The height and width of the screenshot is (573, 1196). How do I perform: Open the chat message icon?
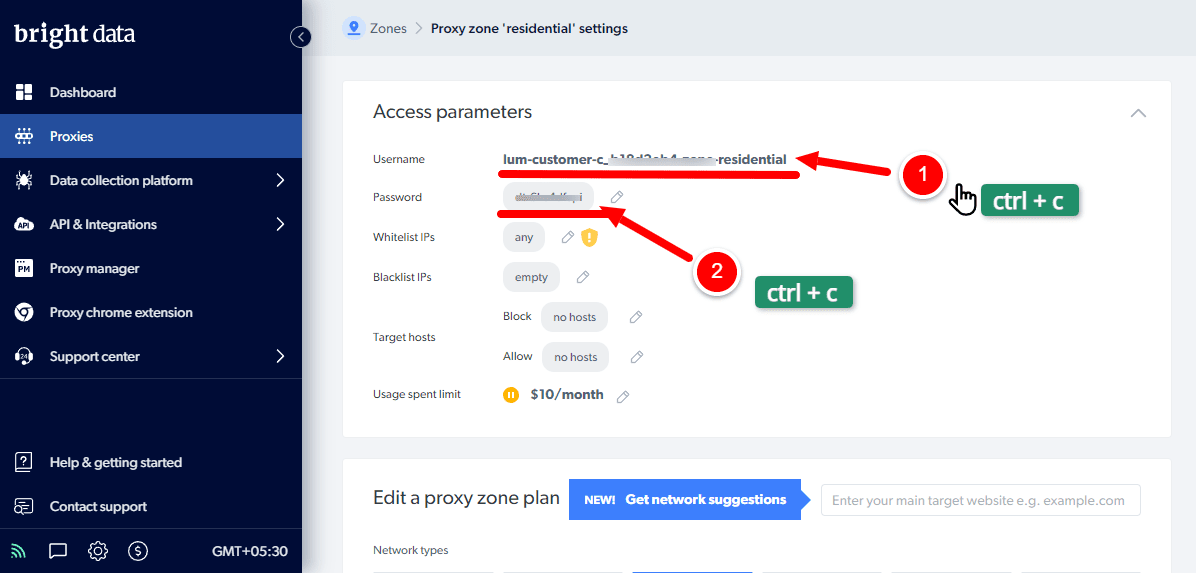(x=58, y=551)
